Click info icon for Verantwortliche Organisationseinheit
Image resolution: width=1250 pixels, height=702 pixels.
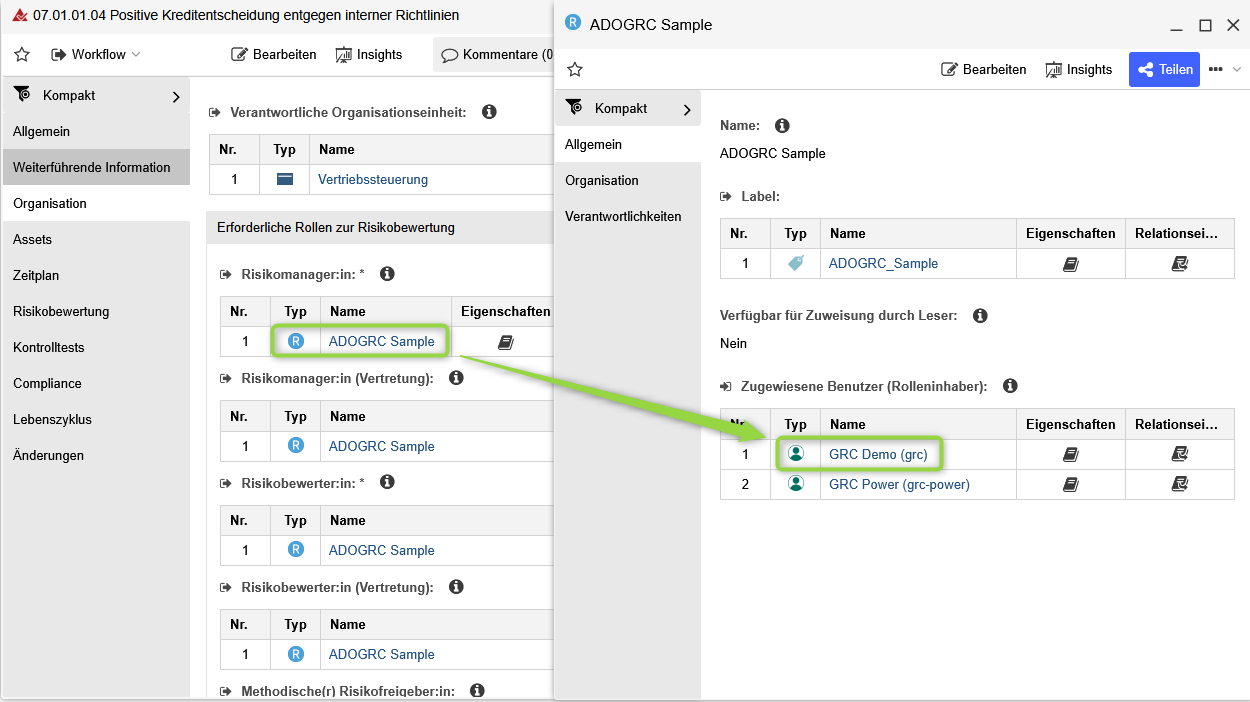coord(489,112)
